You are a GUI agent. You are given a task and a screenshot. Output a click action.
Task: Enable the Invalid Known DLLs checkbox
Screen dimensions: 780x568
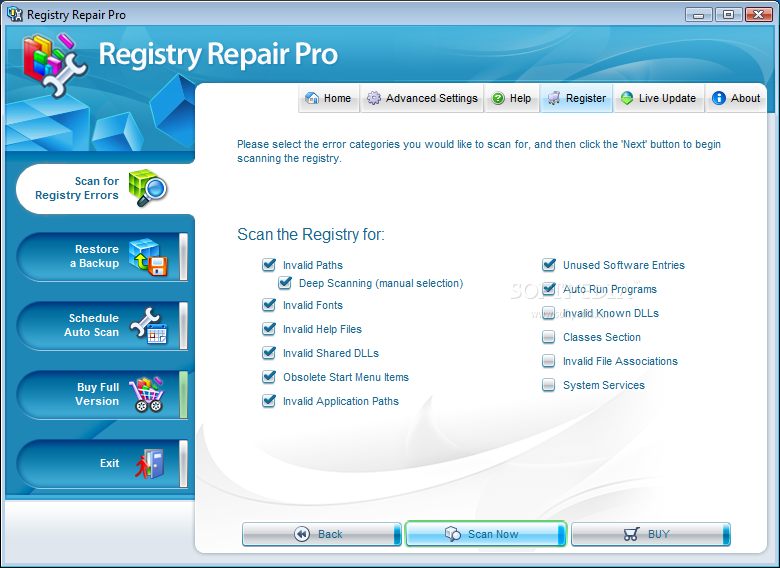coord(548,313)
